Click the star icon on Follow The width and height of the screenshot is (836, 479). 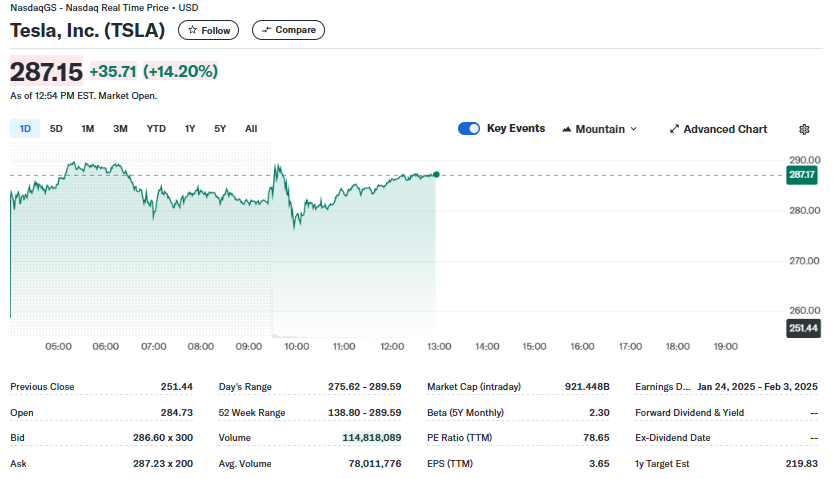coord(192,30)
